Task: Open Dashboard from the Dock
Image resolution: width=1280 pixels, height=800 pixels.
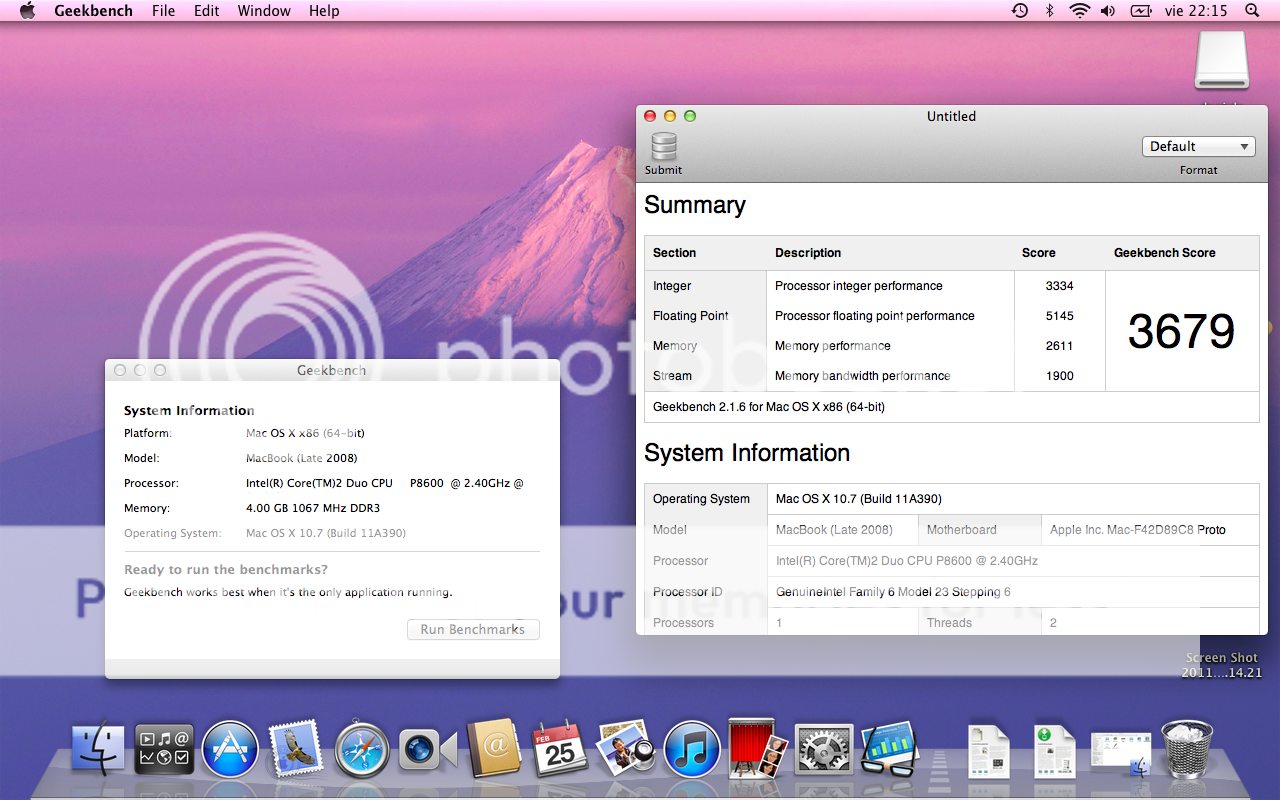Action: (x=164, y=750)
